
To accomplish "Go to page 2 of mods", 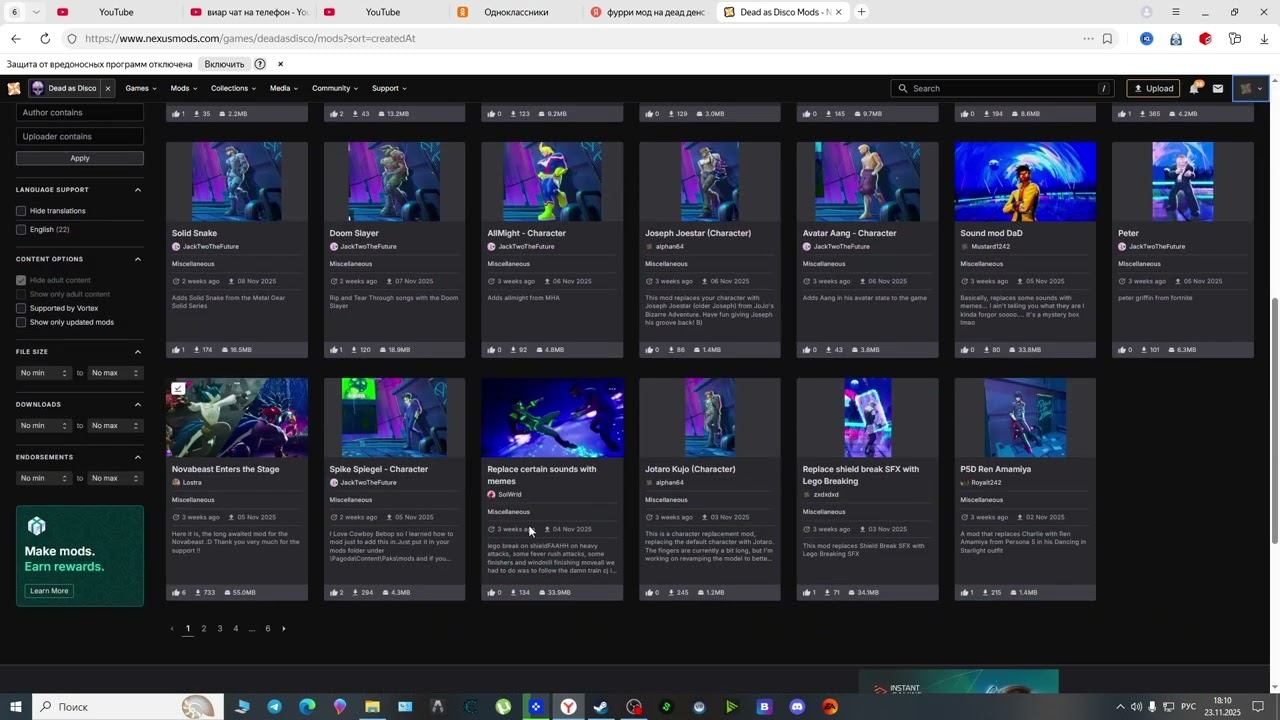I will [x=204, y=629].
